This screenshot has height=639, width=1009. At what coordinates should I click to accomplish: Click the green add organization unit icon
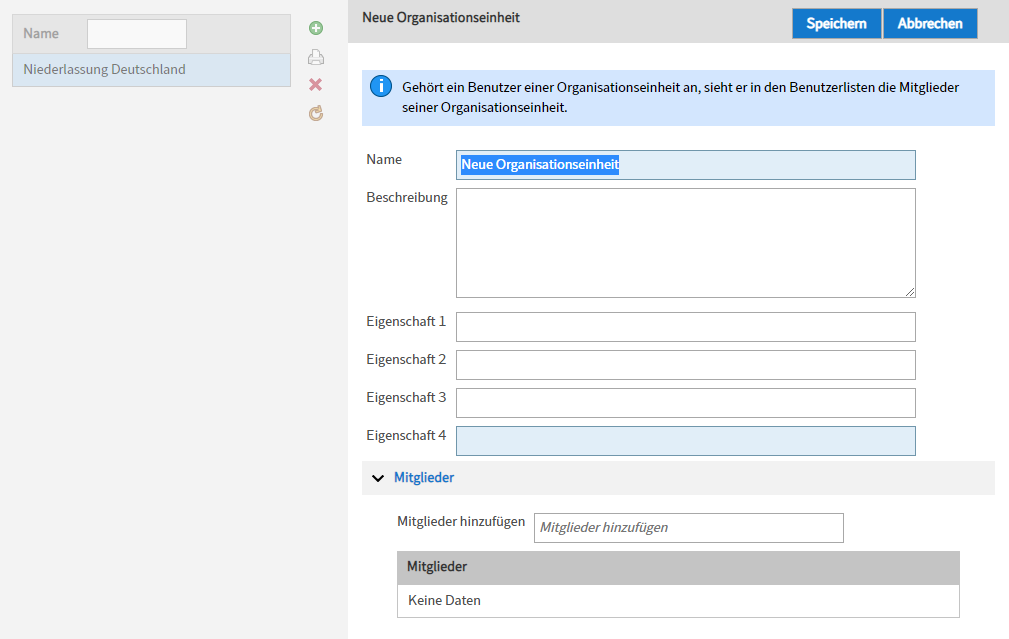click(315, 28)
